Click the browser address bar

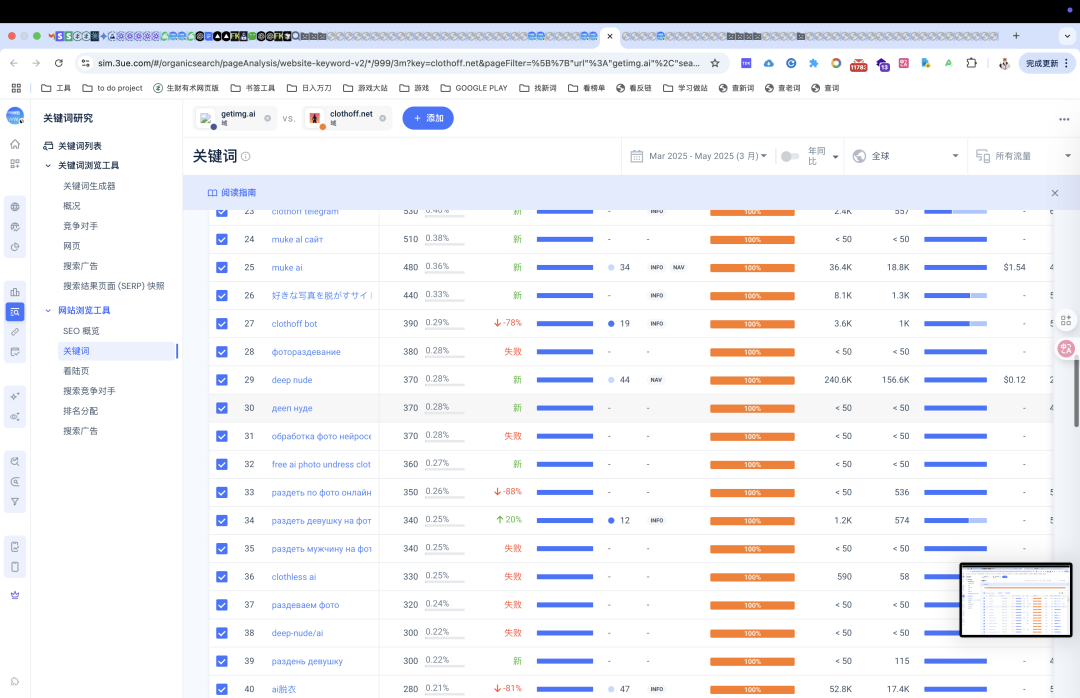click(x=398, y=63)
